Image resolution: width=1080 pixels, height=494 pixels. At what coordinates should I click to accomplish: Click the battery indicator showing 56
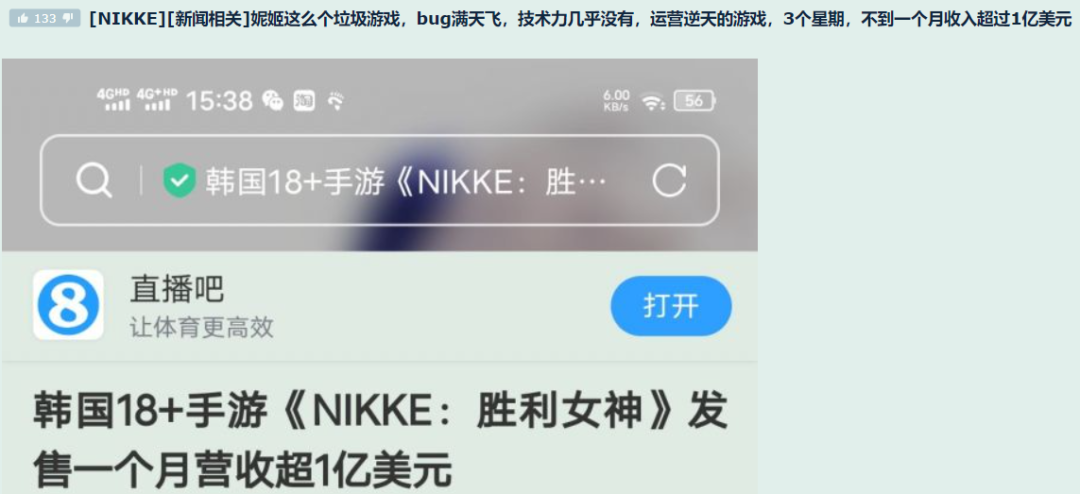694,101
